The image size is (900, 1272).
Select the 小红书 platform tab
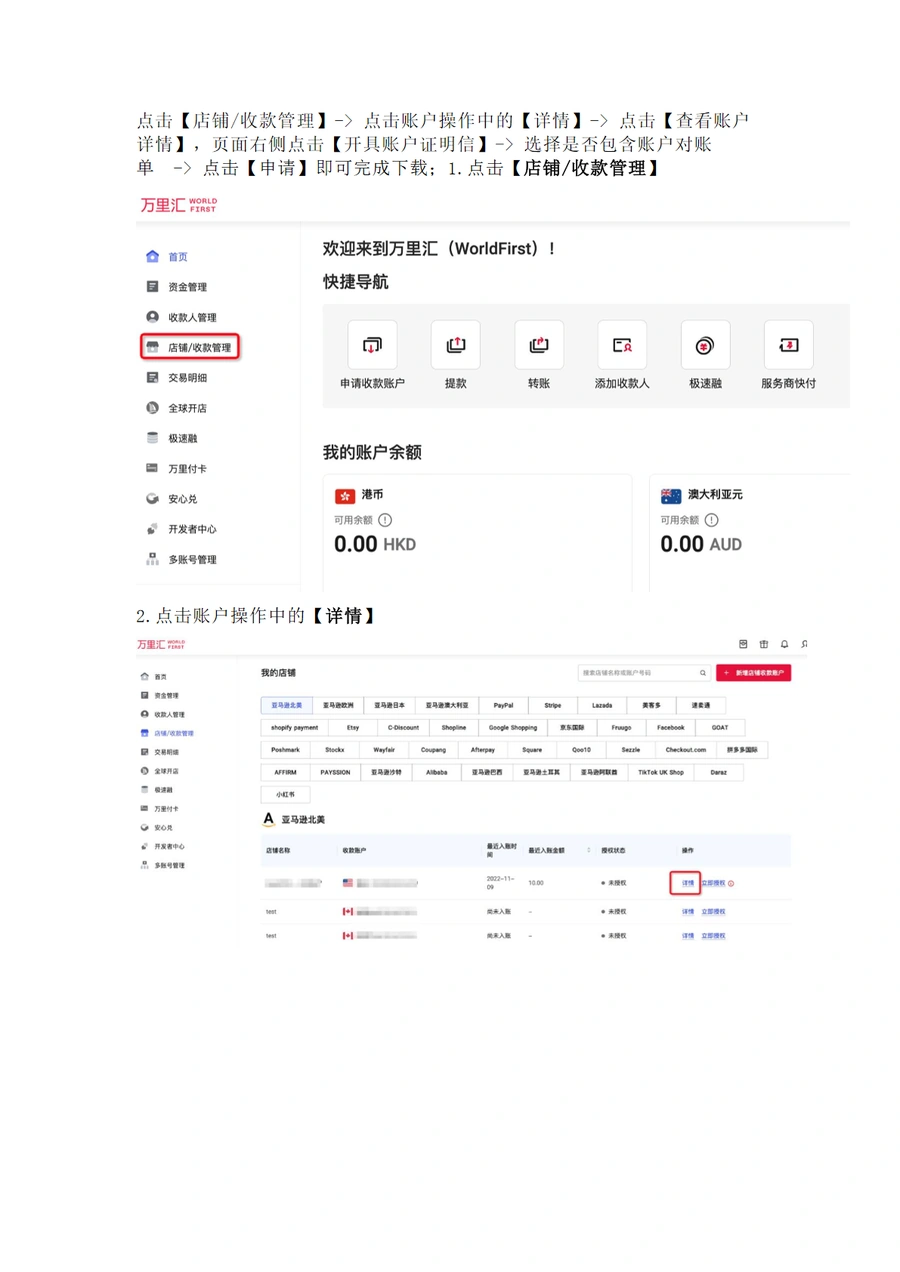(x=285, y=795)
